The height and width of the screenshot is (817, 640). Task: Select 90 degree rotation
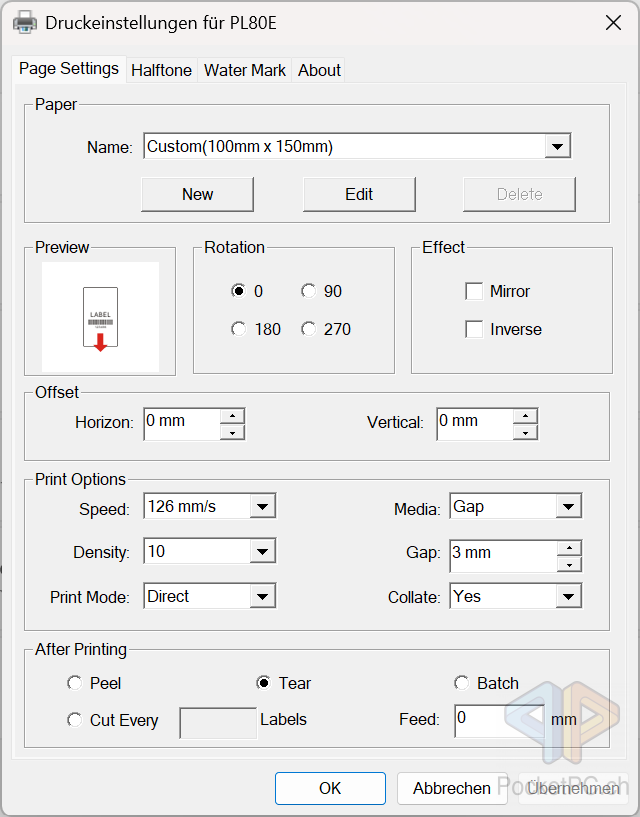tap(309, 291)
